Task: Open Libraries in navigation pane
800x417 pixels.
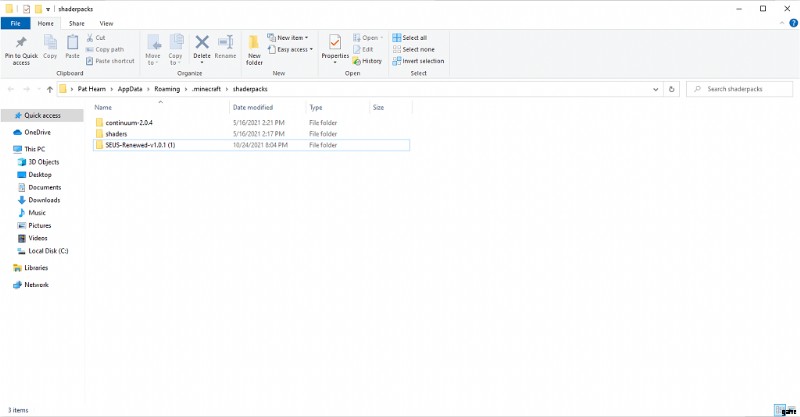Action: (31, 268)
